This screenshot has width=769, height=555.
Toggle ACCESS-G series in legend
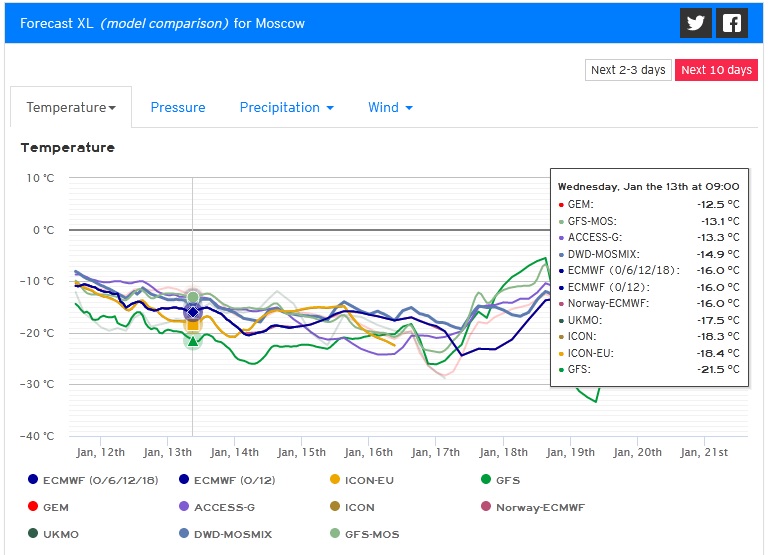(x=217, y=507)
